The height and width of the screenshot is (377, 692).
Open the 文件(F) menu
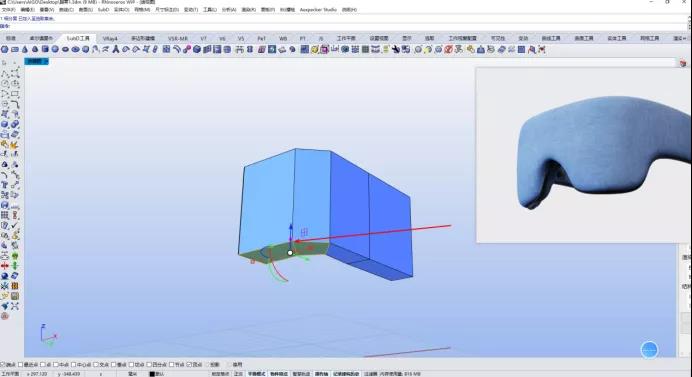(8, 9)
